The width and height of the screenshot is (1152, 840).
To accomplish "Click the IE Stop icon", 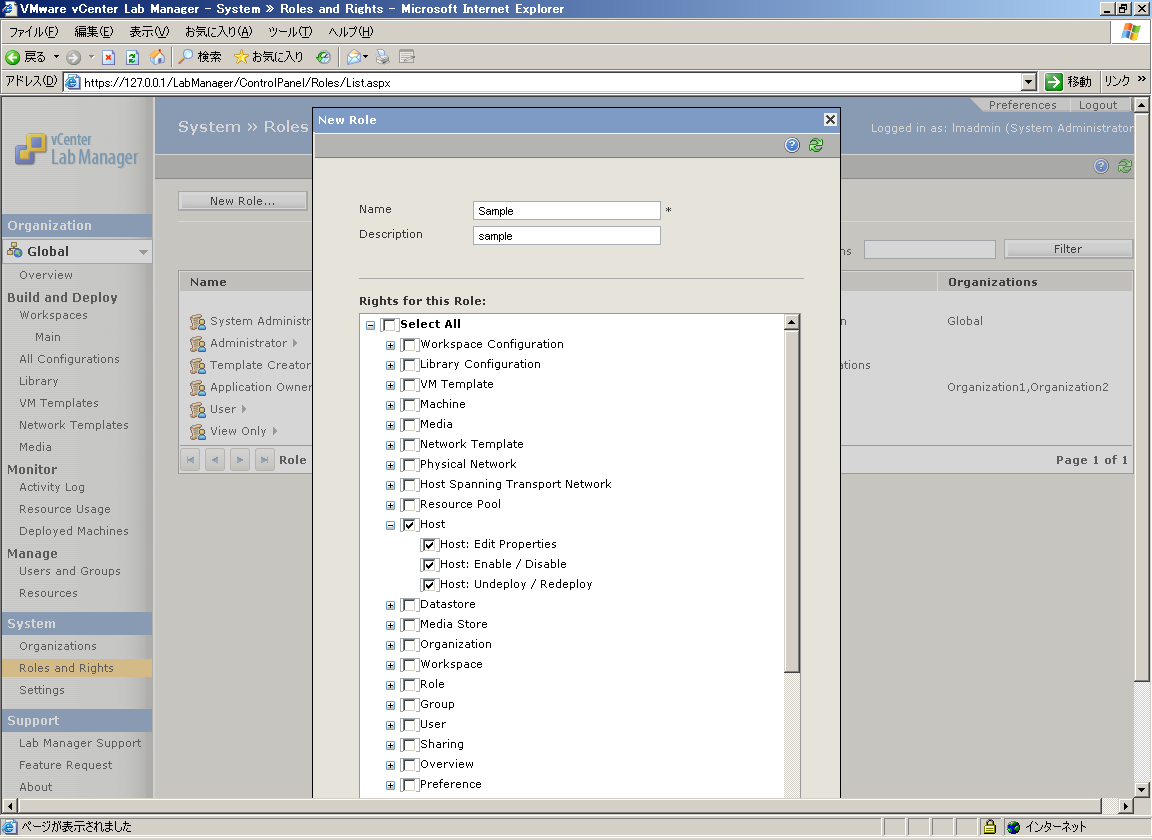I will pyautogui.click(x=109, y=57).
